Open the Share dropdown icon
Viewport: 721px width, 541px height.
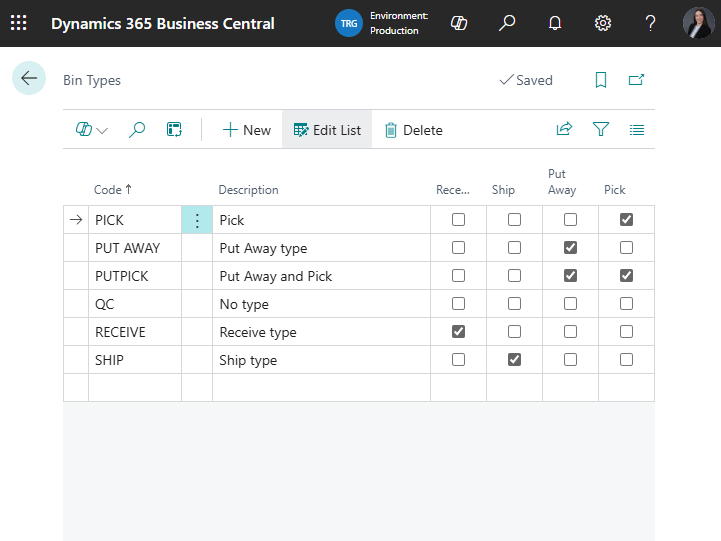click(564, 129)
